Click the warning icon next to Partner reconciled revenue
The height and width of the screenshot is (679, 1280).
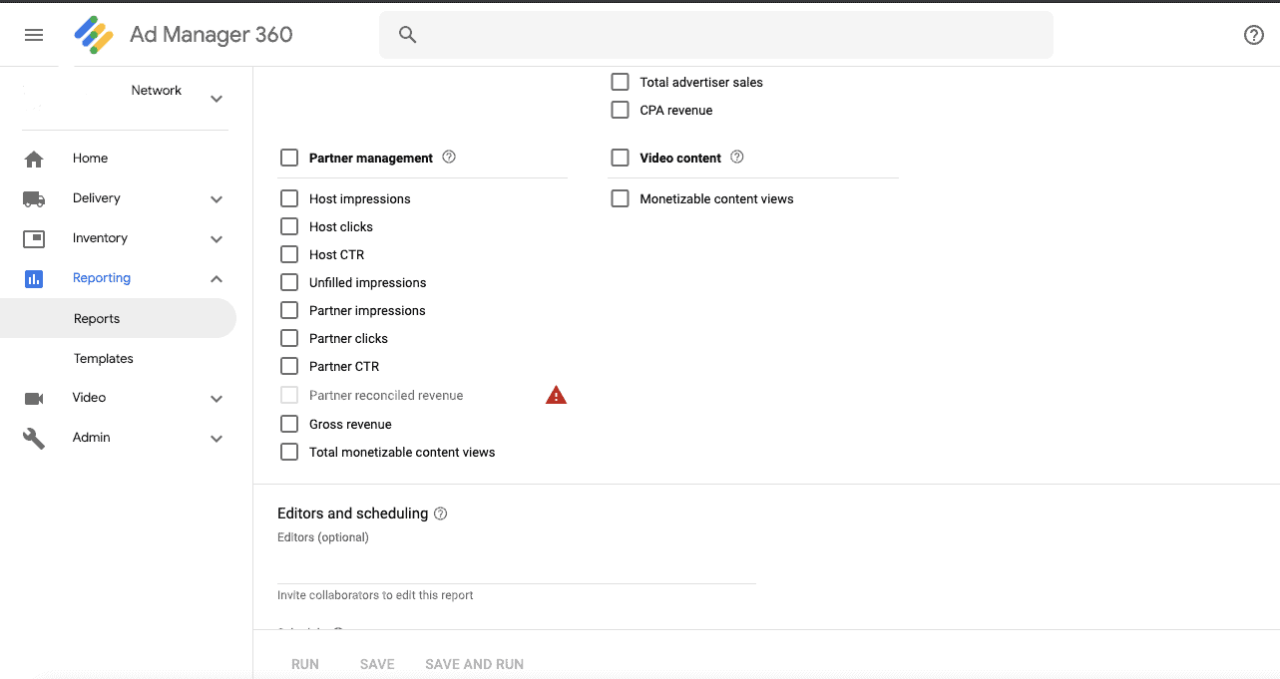click(x=555, y=394)
